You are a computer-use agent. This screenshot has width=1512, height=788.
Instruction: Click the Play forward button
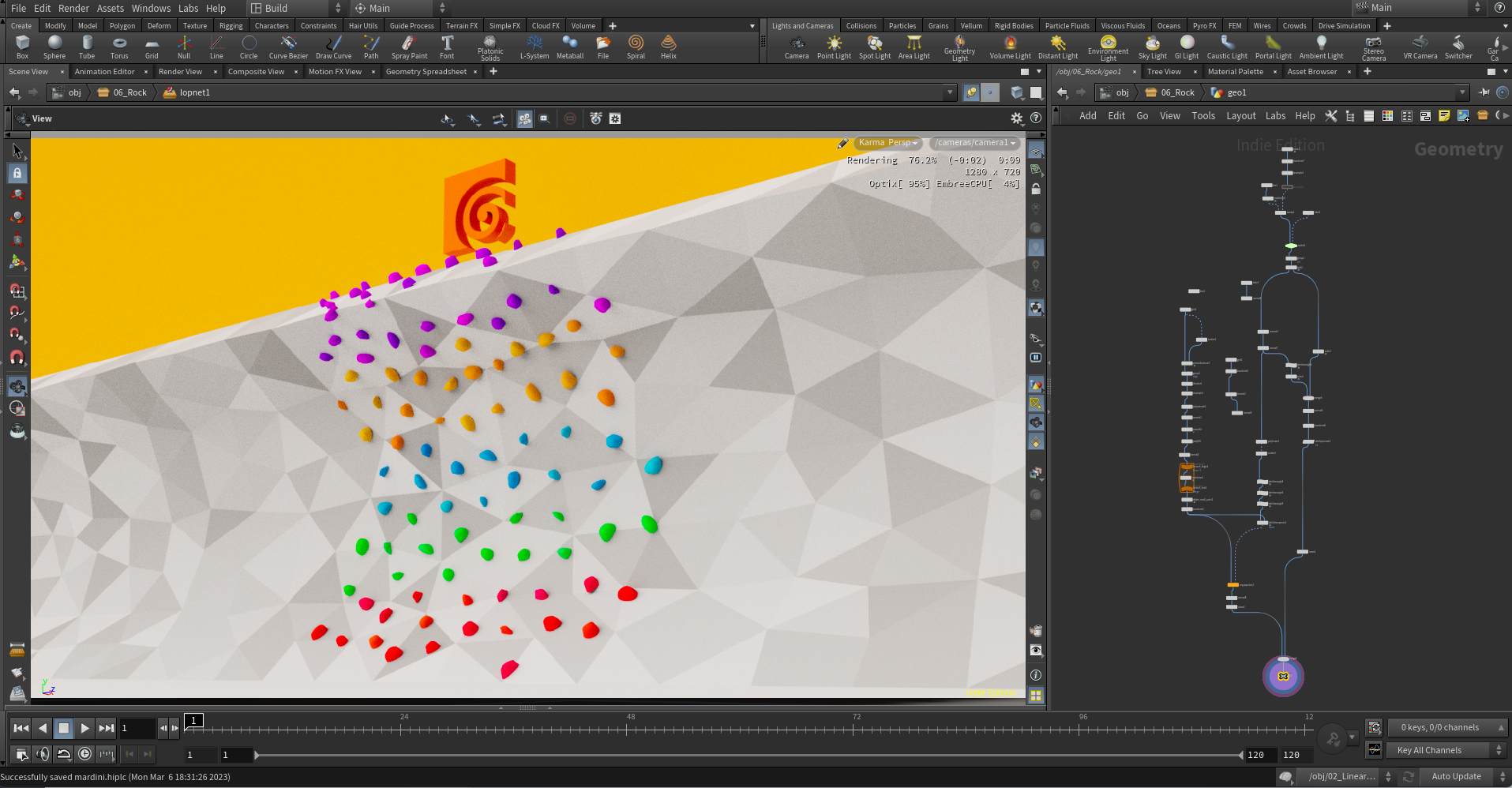coord(84,728)
